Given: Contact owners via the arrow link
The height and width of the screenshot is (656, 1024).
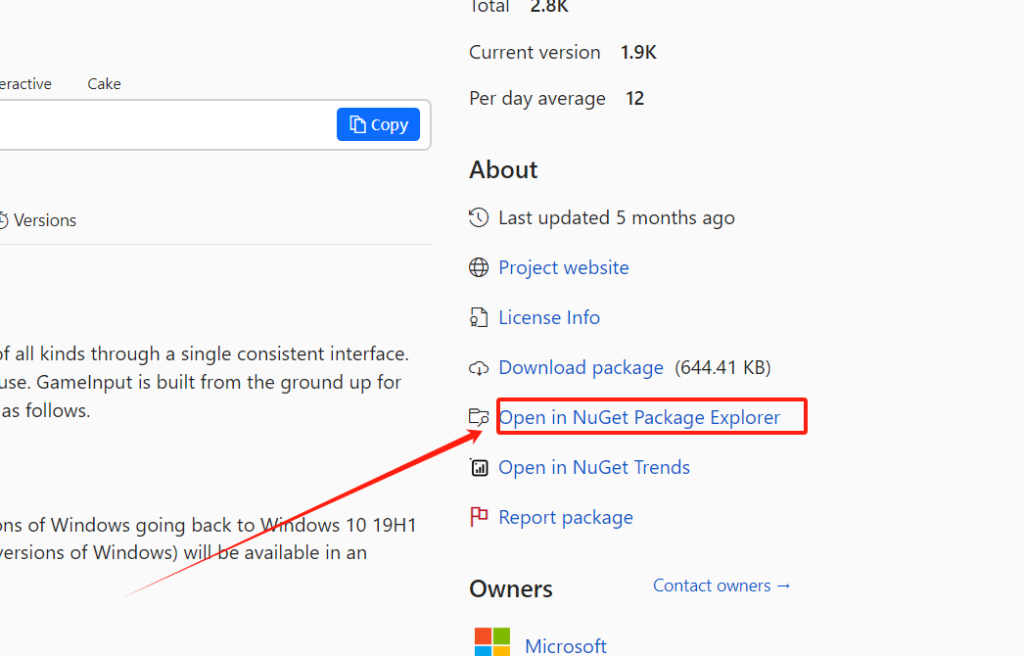Looking at the screenshot, I should (x=722, y=585).
